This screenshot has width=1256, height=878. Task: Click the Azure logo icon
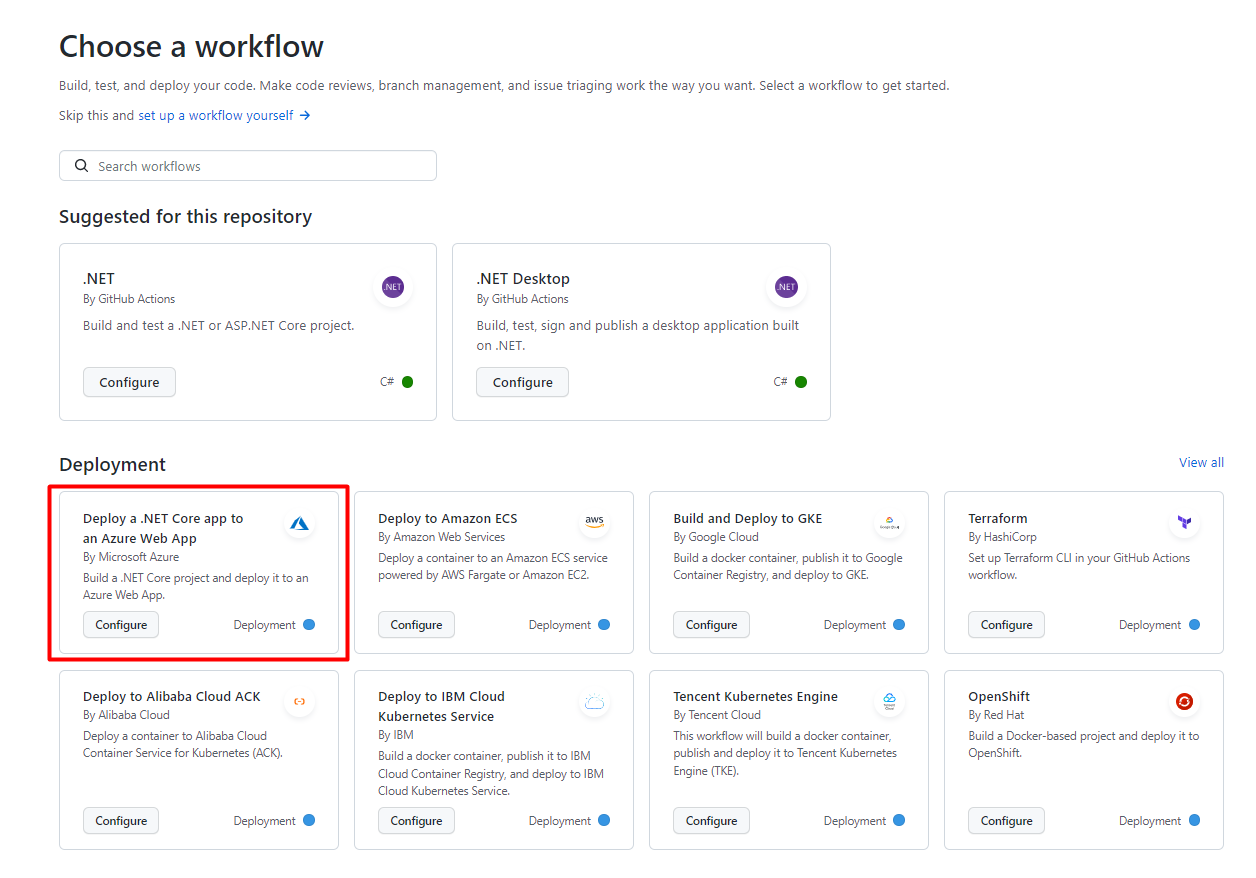[x=300, y=523]
